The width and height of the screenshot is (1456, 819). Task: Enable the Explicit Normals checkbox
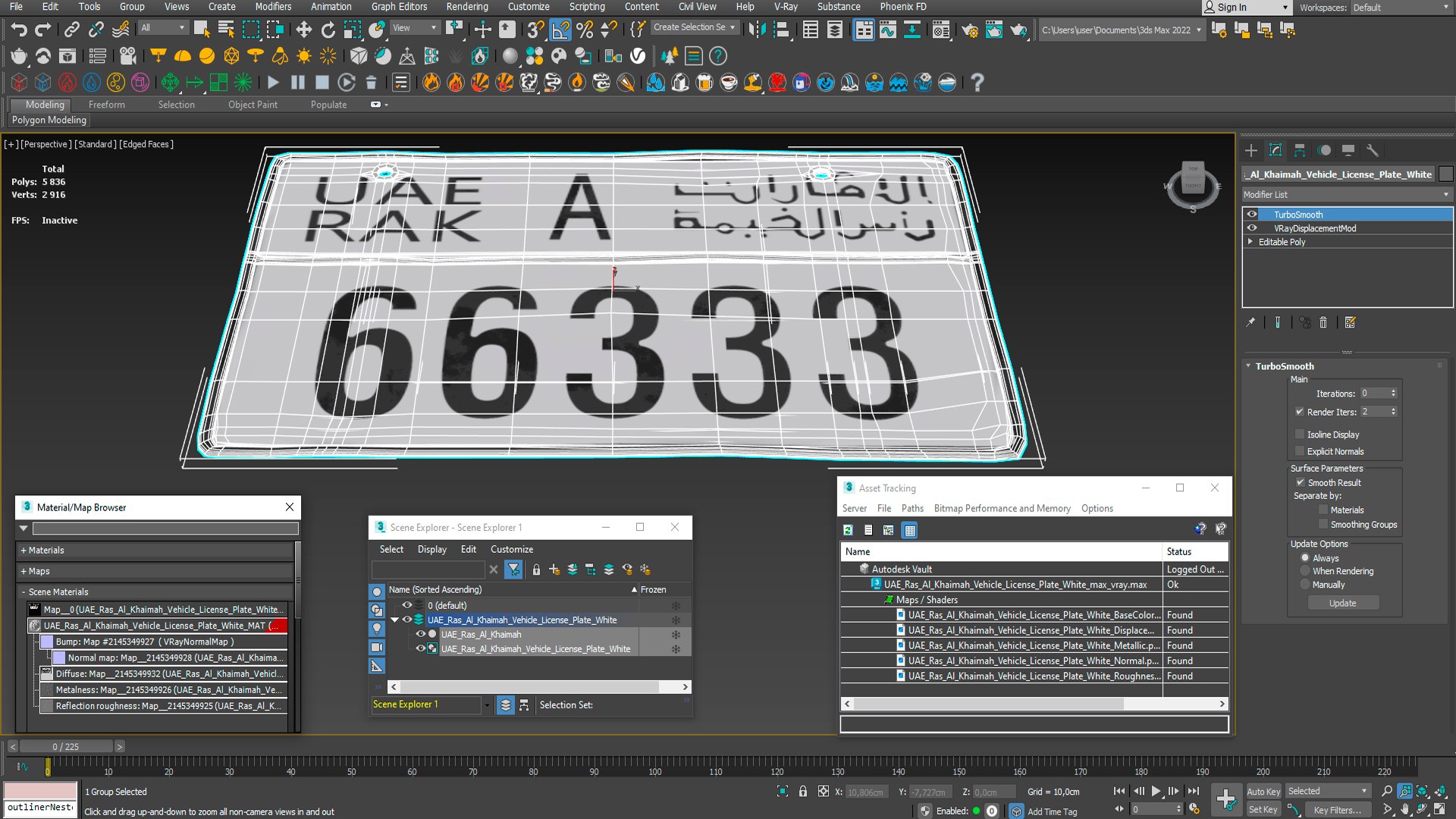click(x=1300, y=451)
